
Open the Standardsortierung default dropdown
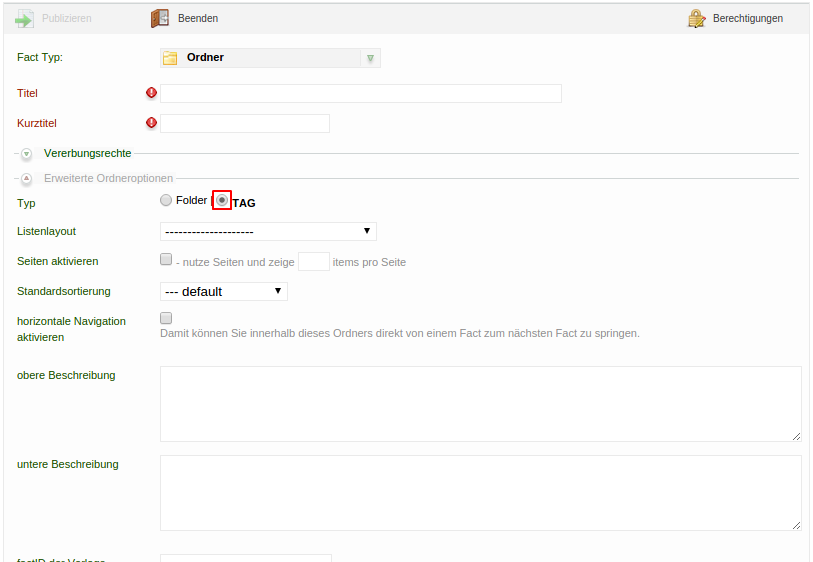click(223, 291)
